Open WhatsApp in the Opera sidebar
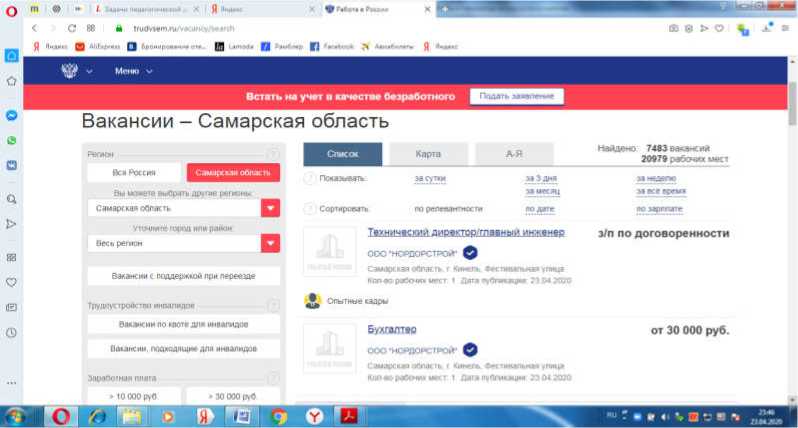 click(x=11, y=140)
